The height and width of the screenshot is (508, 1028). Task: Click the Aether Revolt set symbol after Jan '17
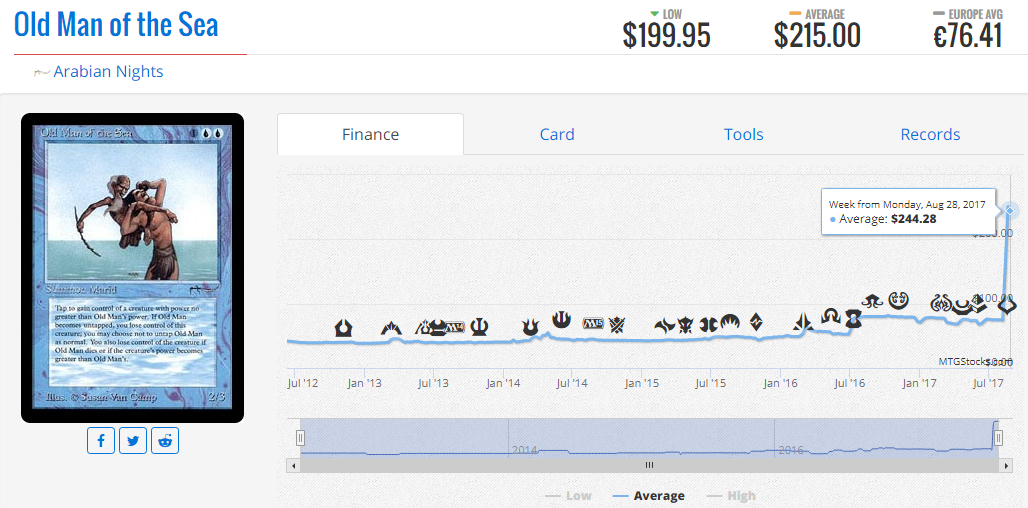coord(941,303)
